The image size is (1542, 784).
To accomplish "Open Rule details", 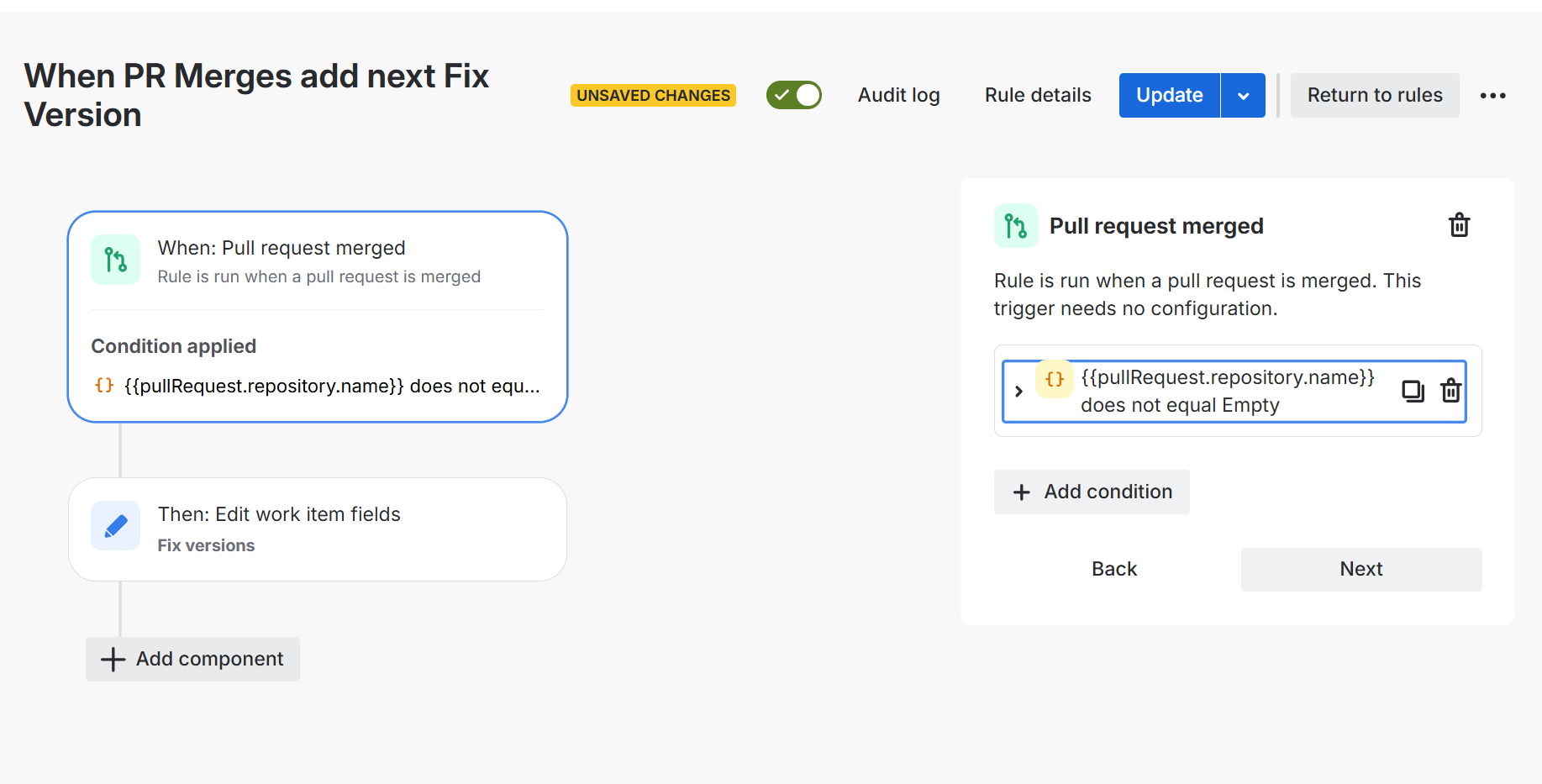I will point(1038,96).
